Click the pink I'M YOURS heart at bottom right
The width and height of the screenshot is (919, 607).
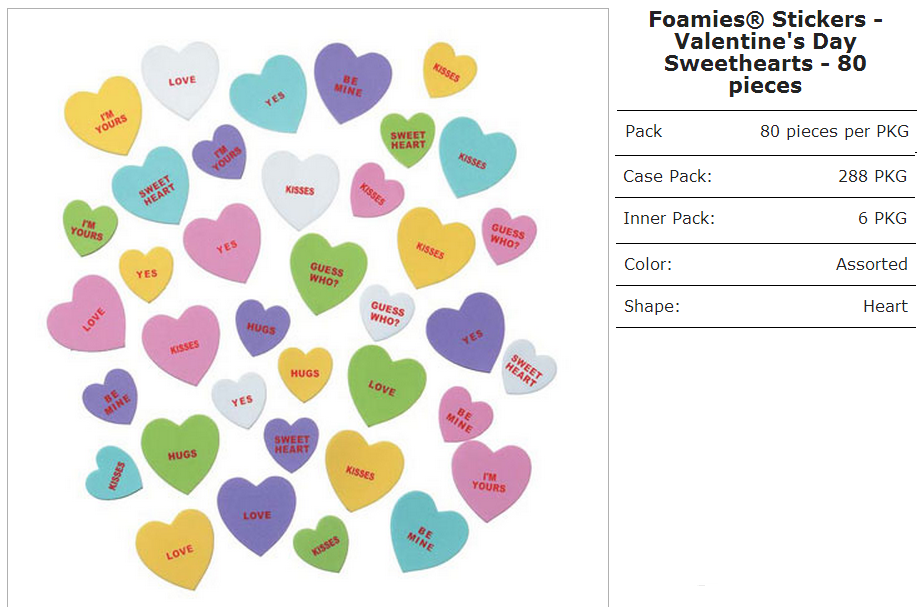point(491,480)
